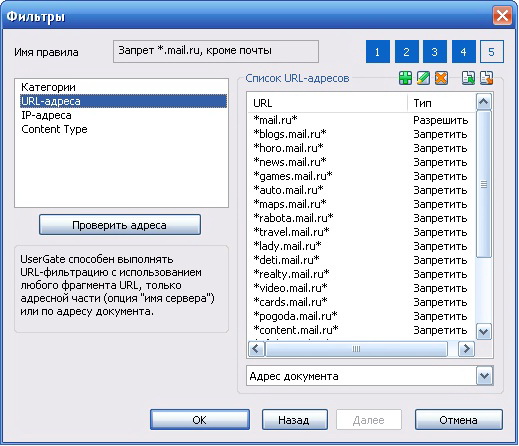This screenshot has height=446, width=519.
Task: Select the *auto.mail.ru* row
Action: [362, 190]
